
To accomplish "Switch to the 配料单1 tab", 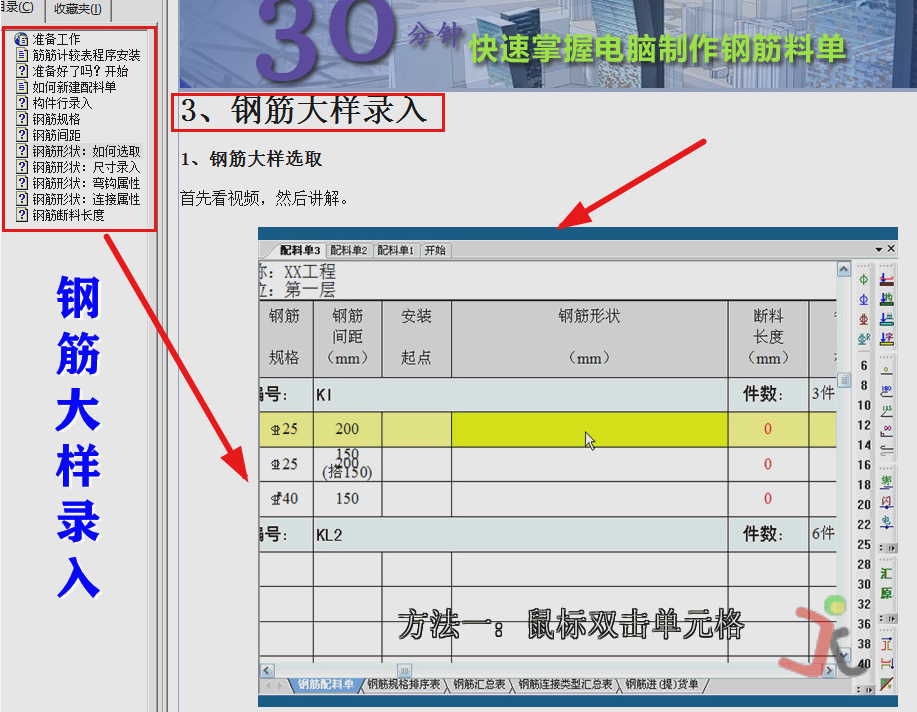I will point(395,250).
